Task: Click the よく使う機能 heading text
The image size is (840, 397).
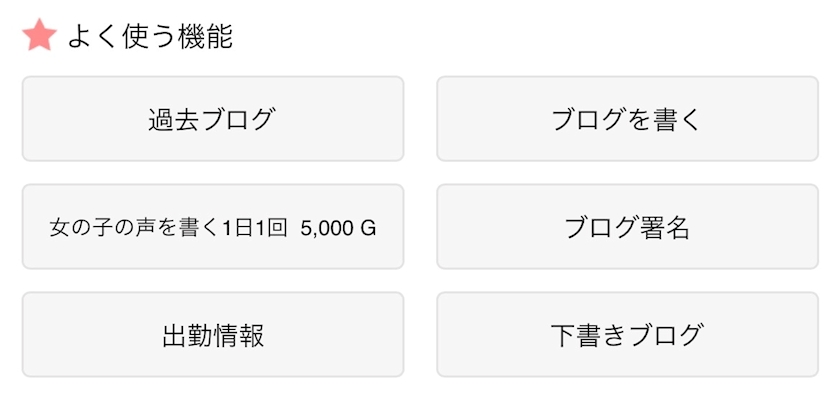Action: click(150, 38)
